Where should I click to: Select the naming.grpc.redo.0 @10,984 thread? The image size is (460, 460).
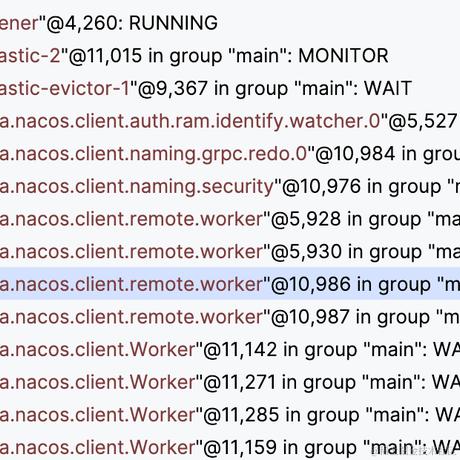pos(230,154)
